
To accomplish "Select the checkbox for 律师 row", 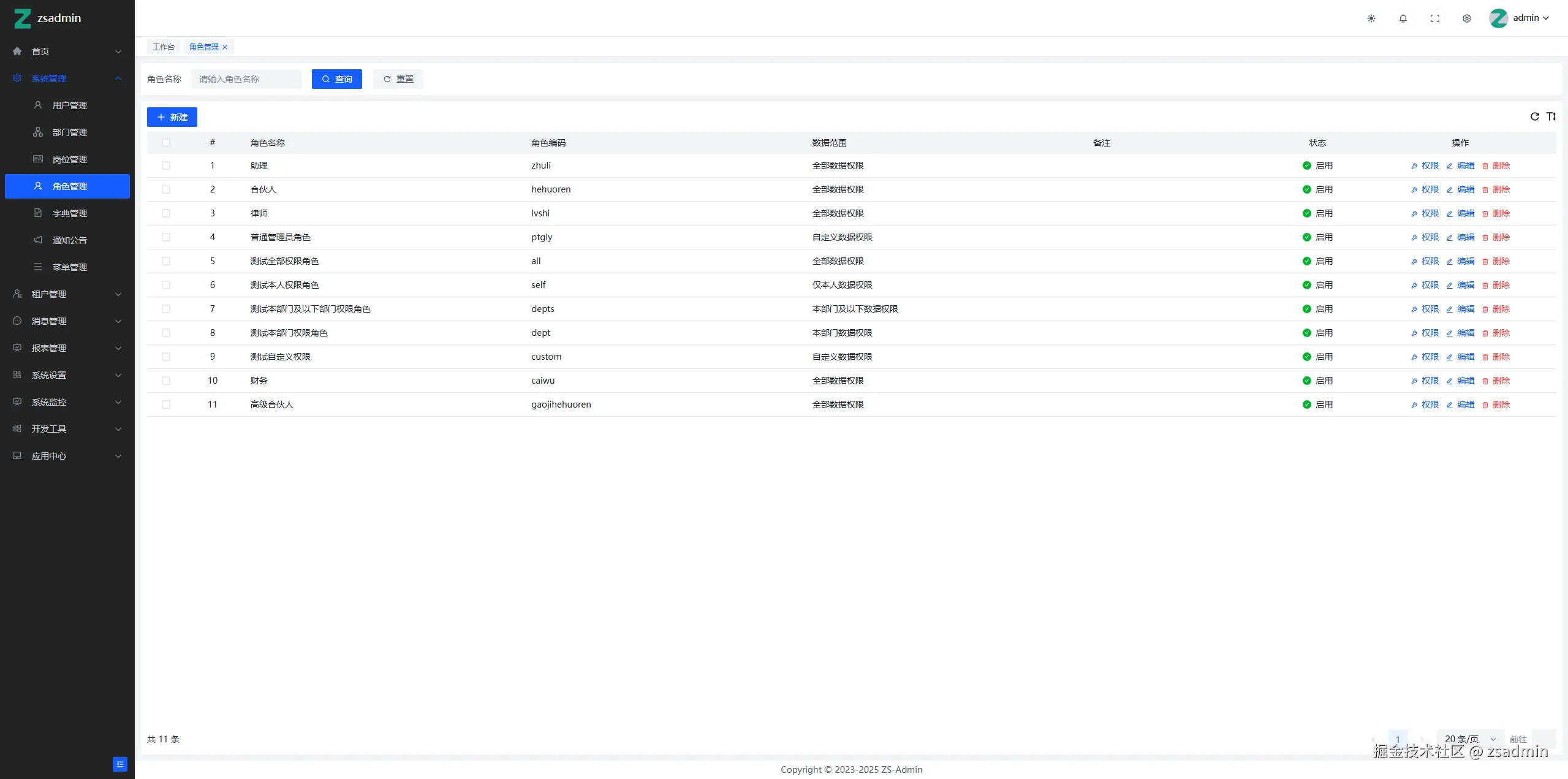I will tap(166, 213).
